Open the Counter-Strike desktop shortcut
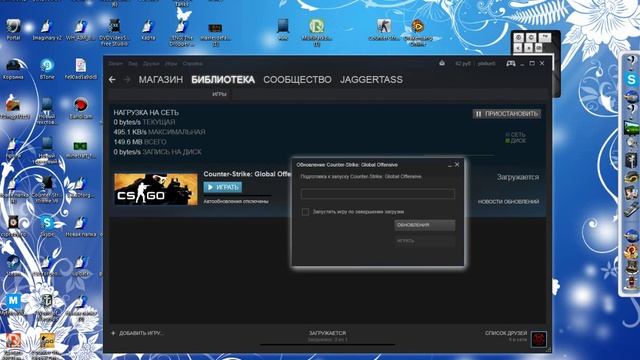Screen dimensions: 640x360 pyautogui.click(x=384, y=30)
